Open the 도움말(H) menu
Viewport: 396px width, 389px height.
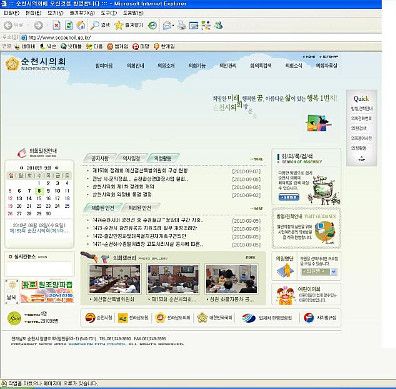pyautogui.click(x=133, y=13)
